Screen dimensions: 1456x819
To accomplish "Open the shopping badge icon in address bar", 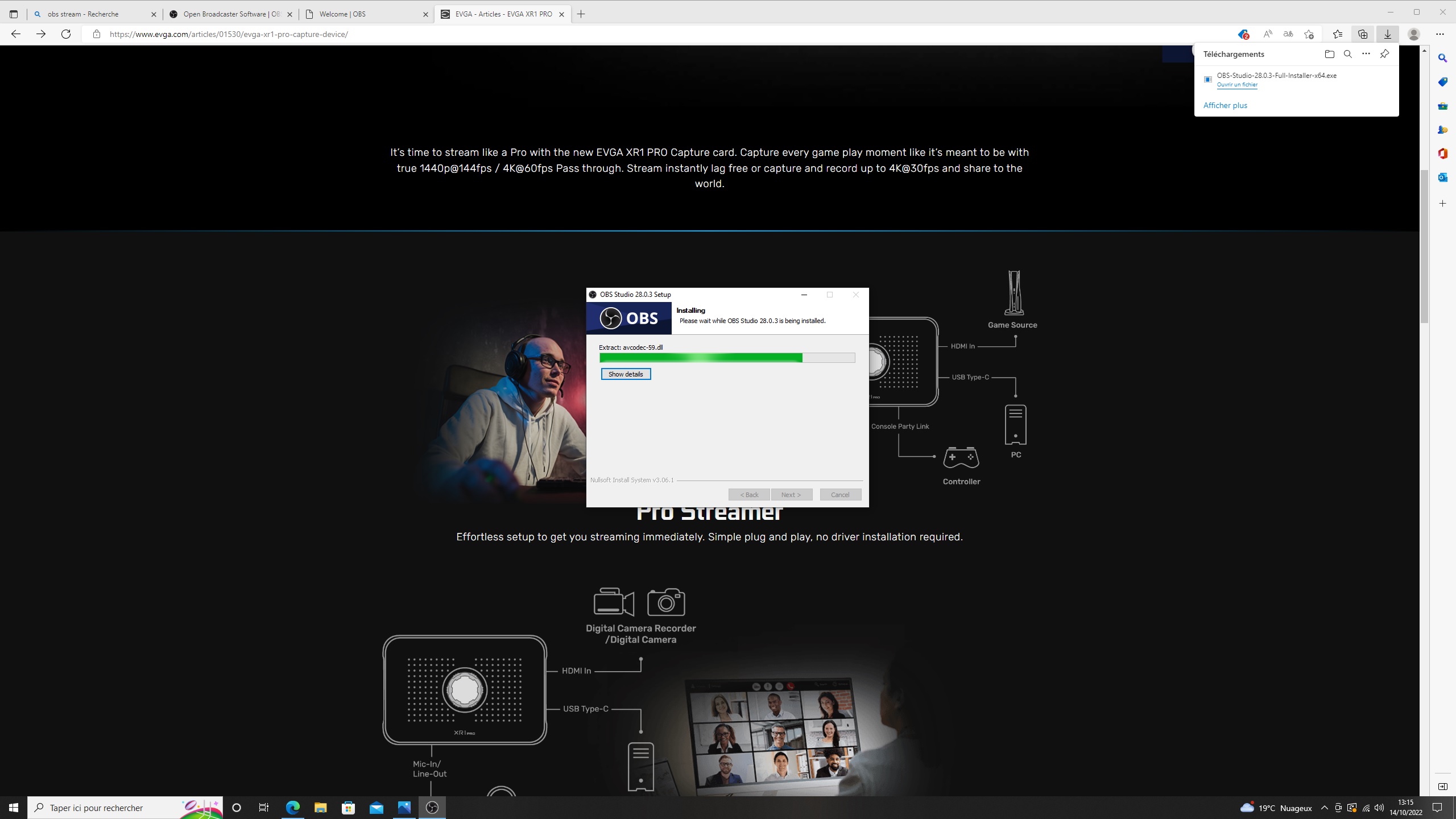I will tap(1243, 34).
